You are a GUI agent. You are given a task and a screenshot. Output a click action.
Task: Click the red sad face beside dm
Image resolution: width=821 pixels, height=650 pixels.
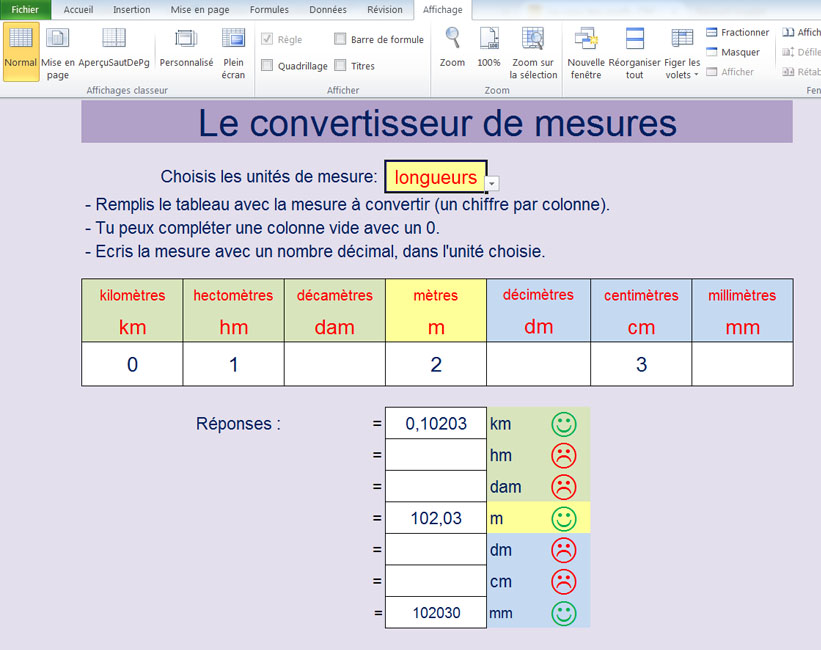pos(564,550)
